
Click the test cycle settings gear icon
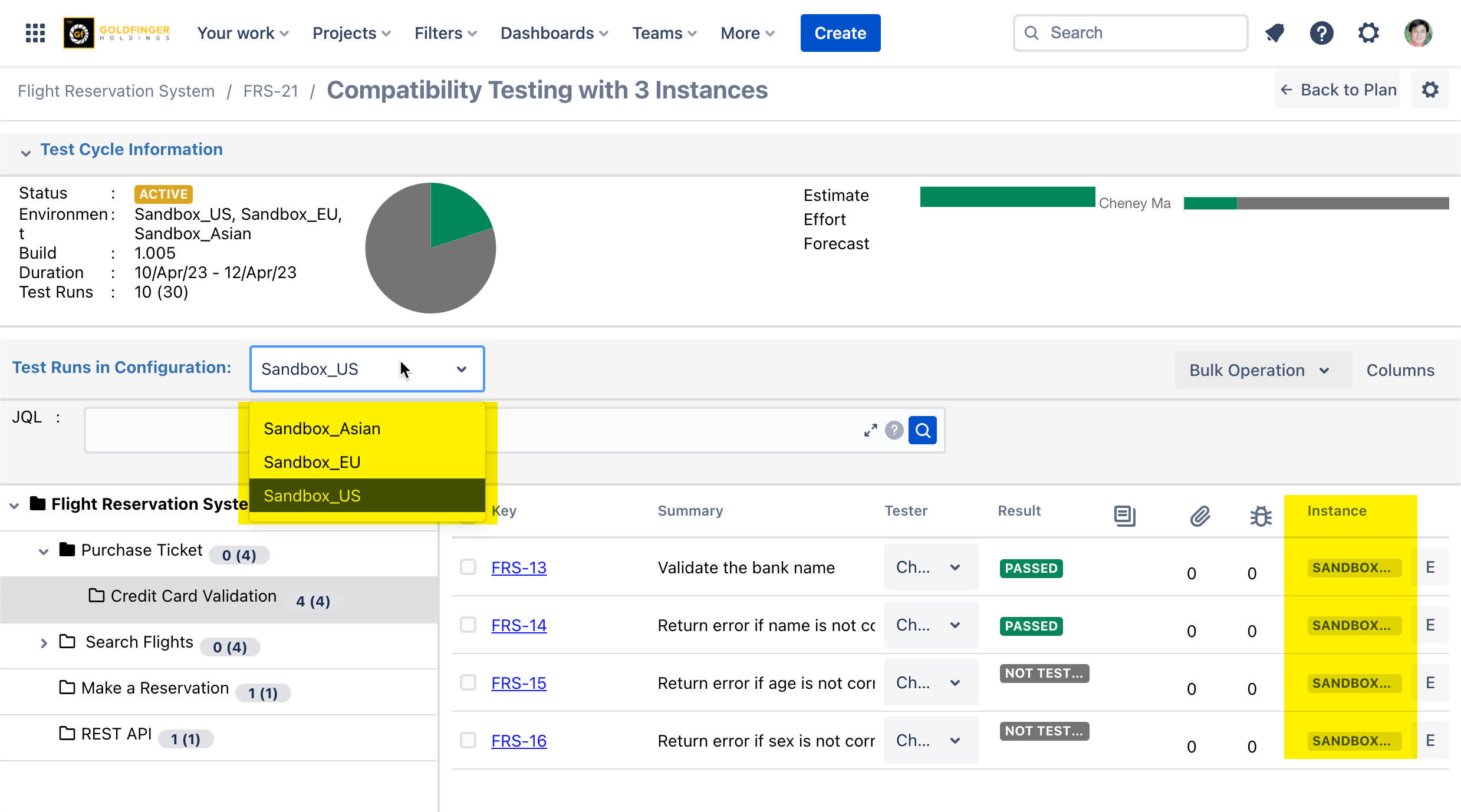(1430, 90)
